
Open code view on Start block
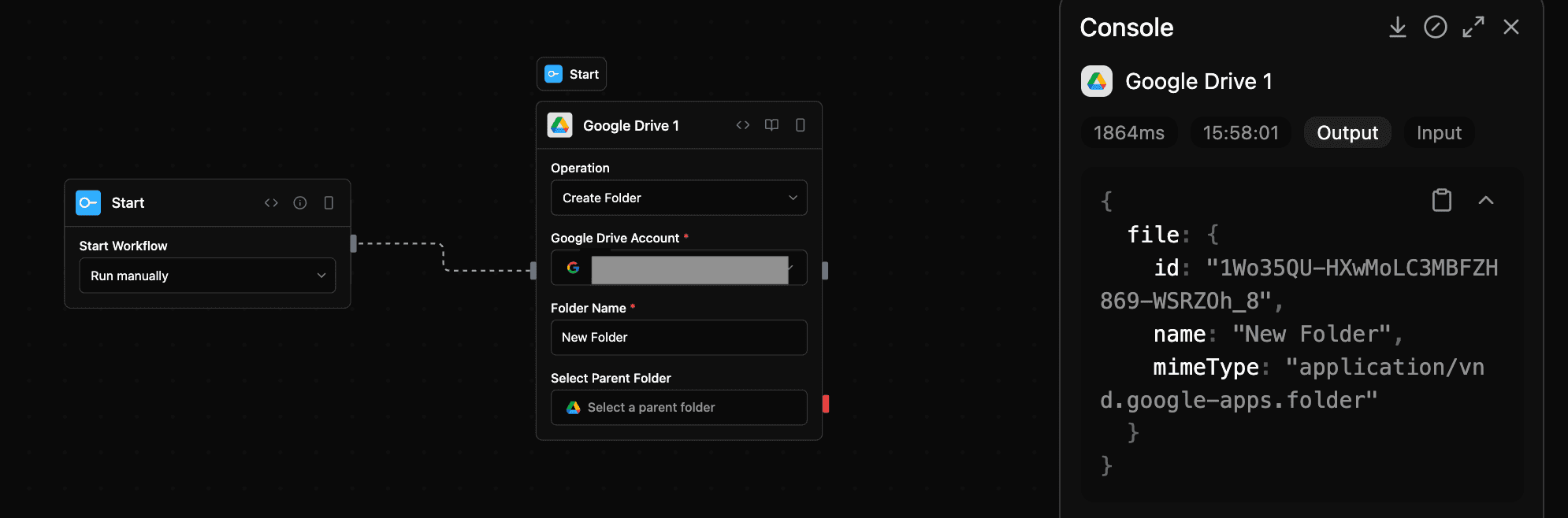click(271, 203)
